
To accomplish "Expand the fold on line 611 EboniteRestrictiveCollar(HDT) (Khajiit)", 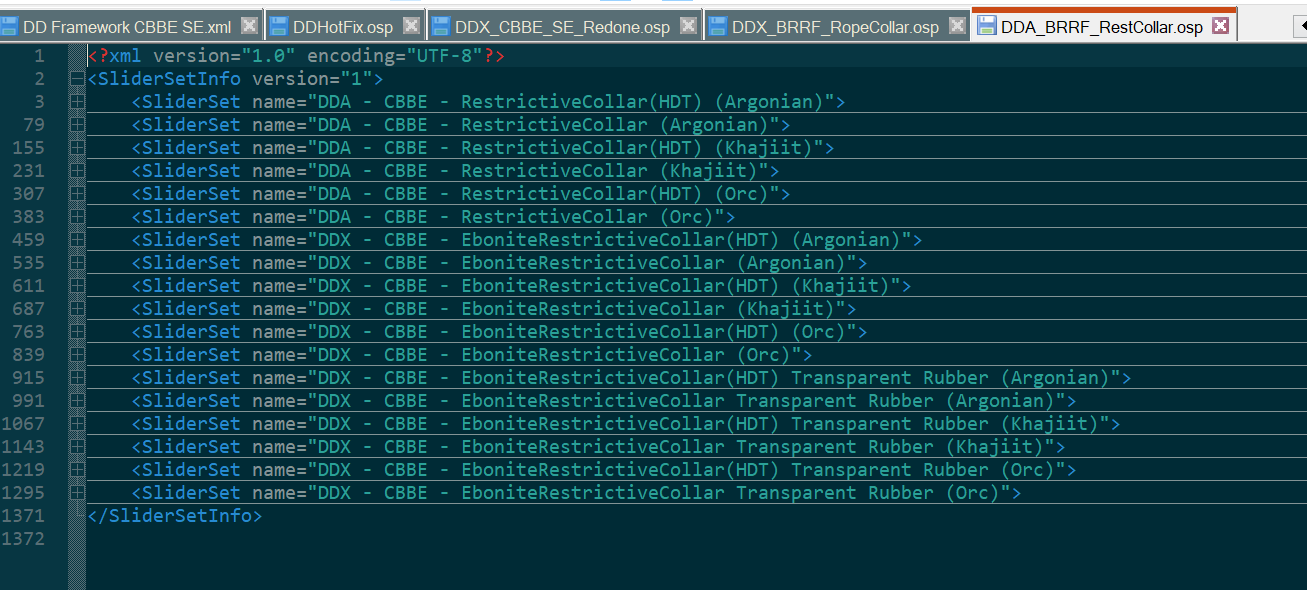I will [x=77, y=286].
